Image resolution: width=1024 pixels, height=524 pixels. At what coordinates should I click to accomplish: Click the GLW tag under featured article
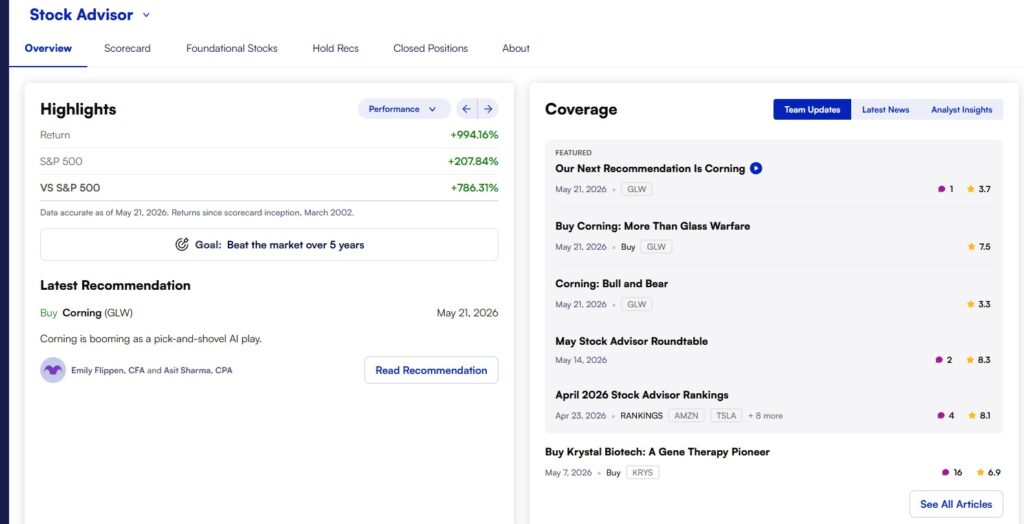[x=636, y=189]
